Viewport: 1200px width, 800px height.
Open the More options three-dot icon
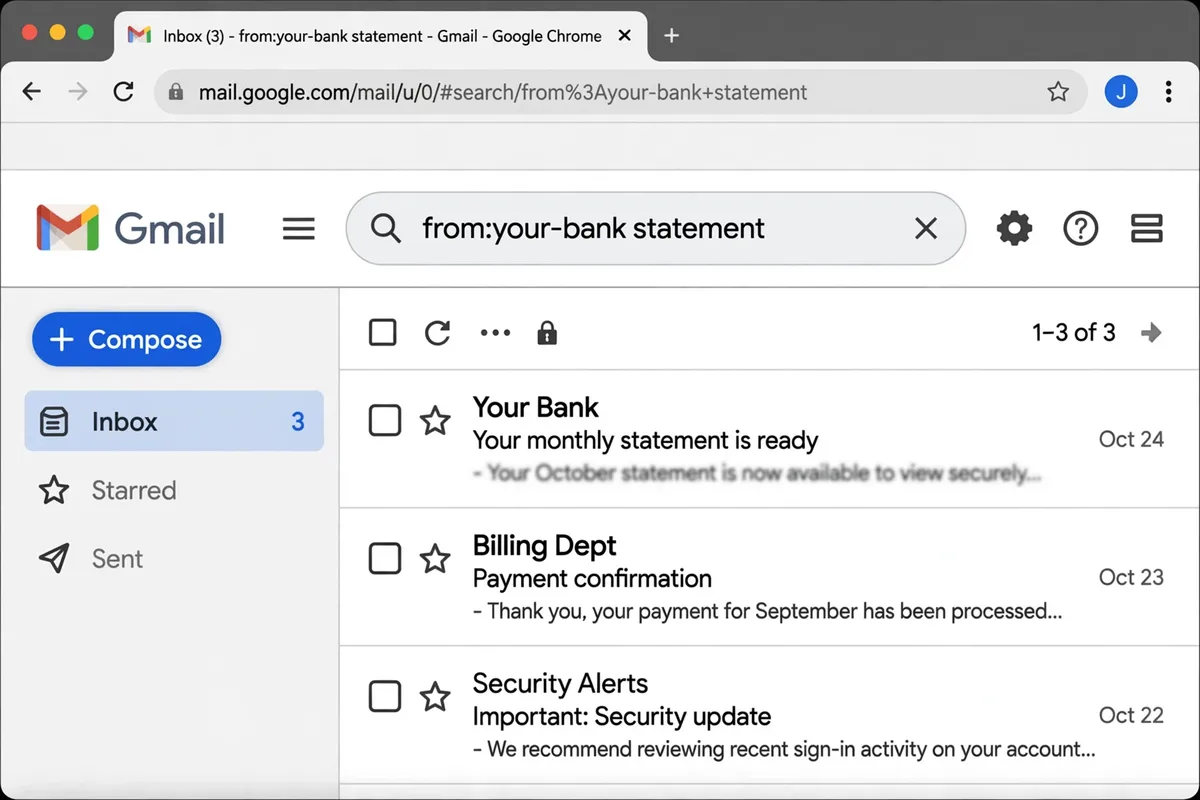tap(495, 333)
